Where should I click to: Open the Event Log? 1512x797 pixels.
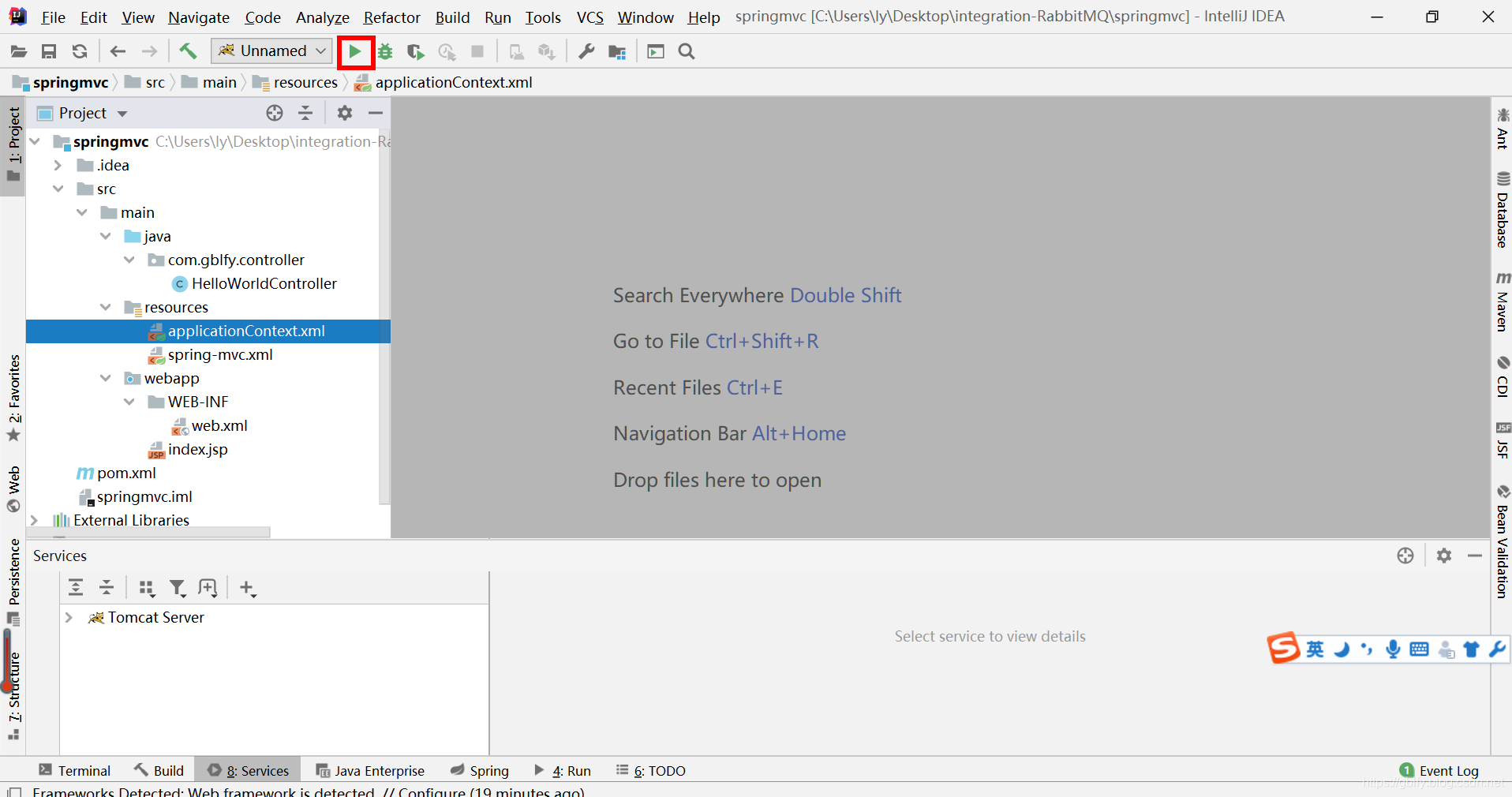point(1439,770)
